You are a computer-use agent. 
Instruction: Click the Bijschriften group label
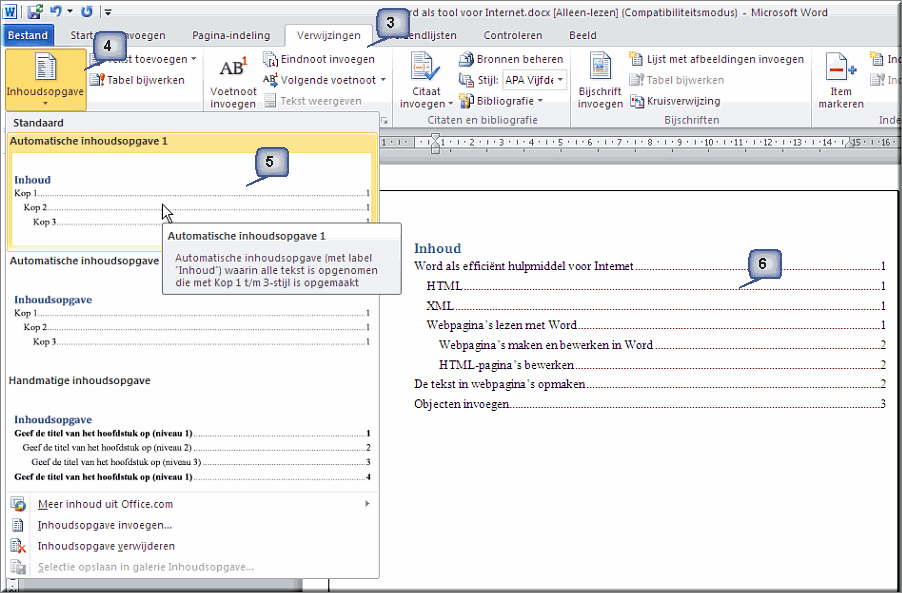[691, 120]
